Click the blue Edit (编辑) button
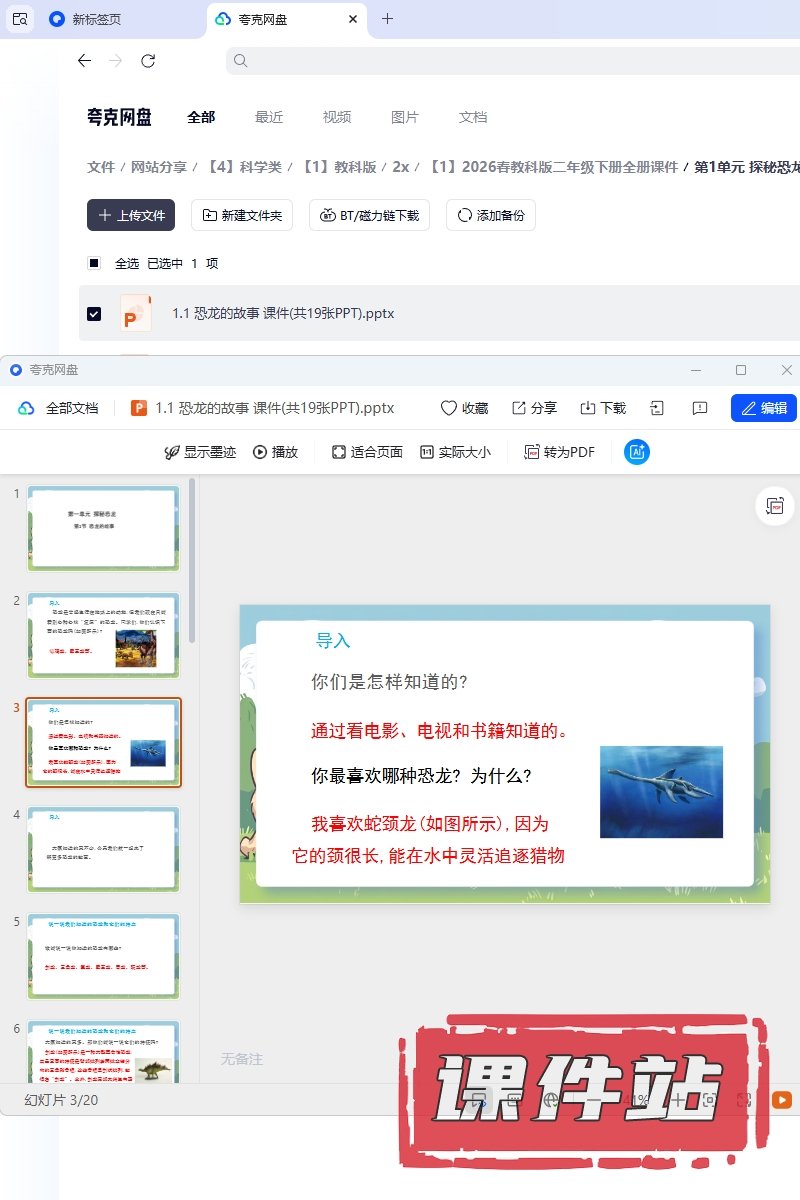800x1200 pixels. (x=763, y=408)
